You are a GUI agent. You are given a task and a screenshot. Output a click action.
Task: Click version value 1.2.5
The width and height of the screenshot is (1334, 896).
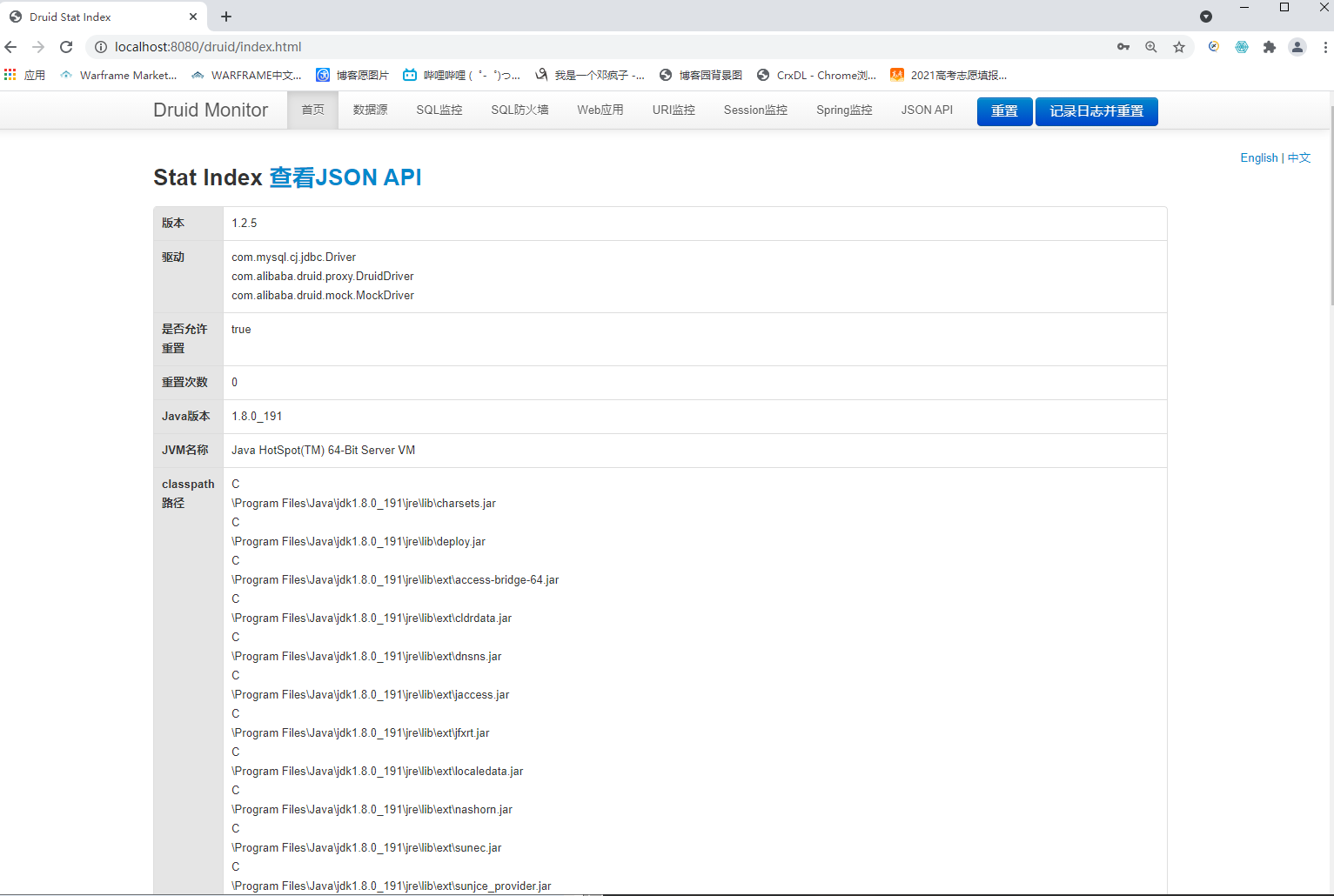pyautogui.click(x=245, y=224)
